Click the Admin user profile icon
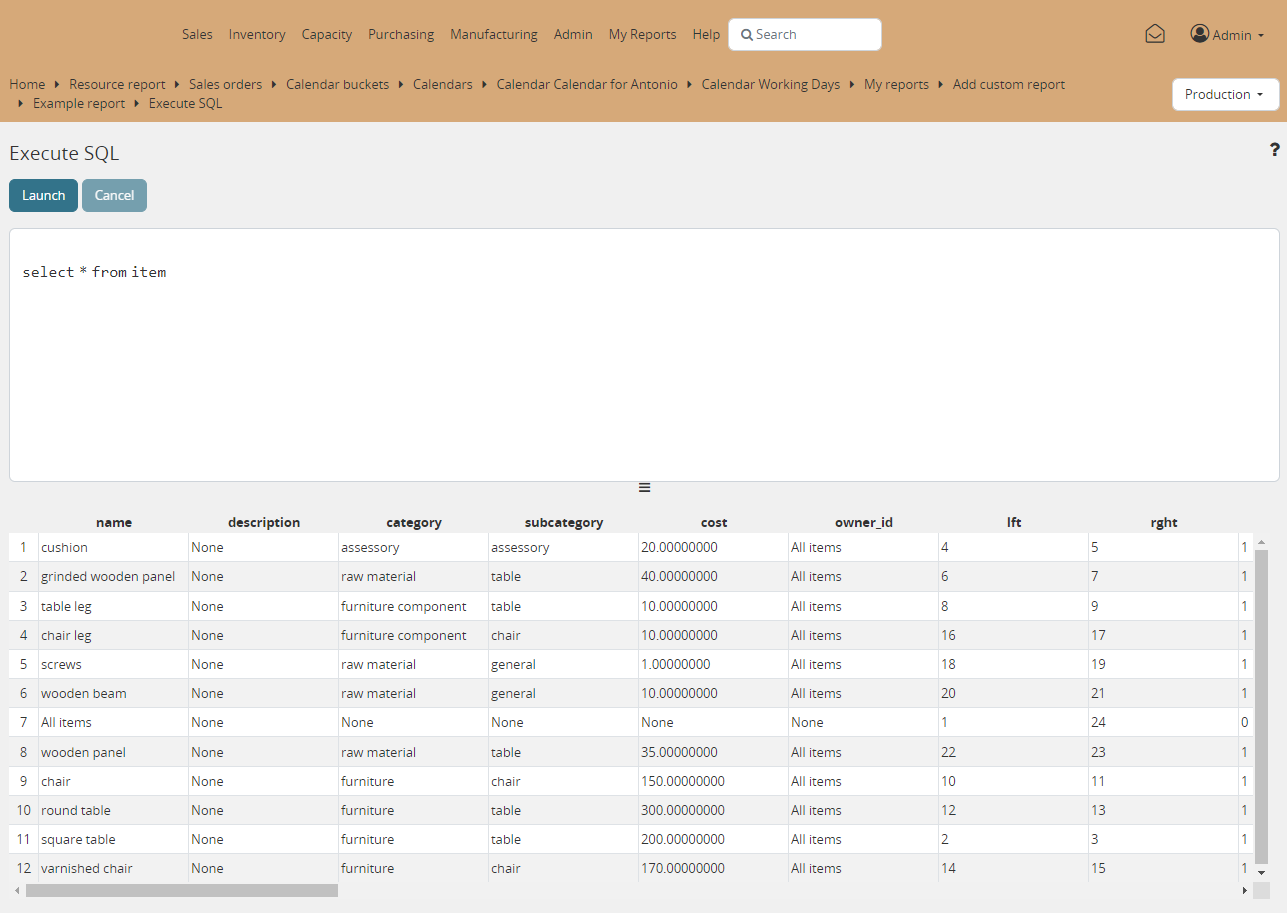1287x913 pixels. (x=1200, y=33)
